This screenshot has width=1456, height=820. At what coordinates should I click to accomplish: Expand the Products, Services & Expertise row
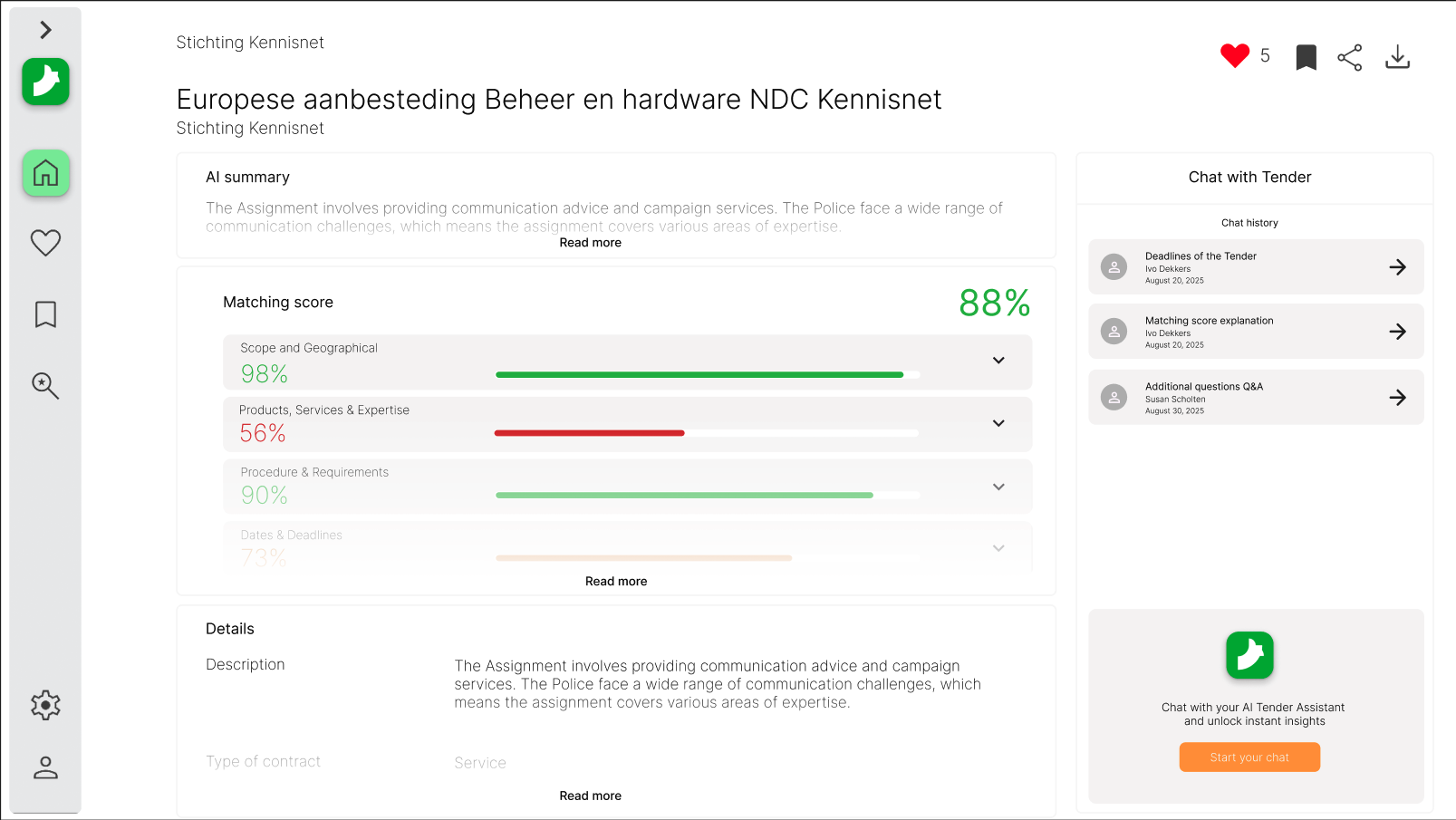(998, 423)
